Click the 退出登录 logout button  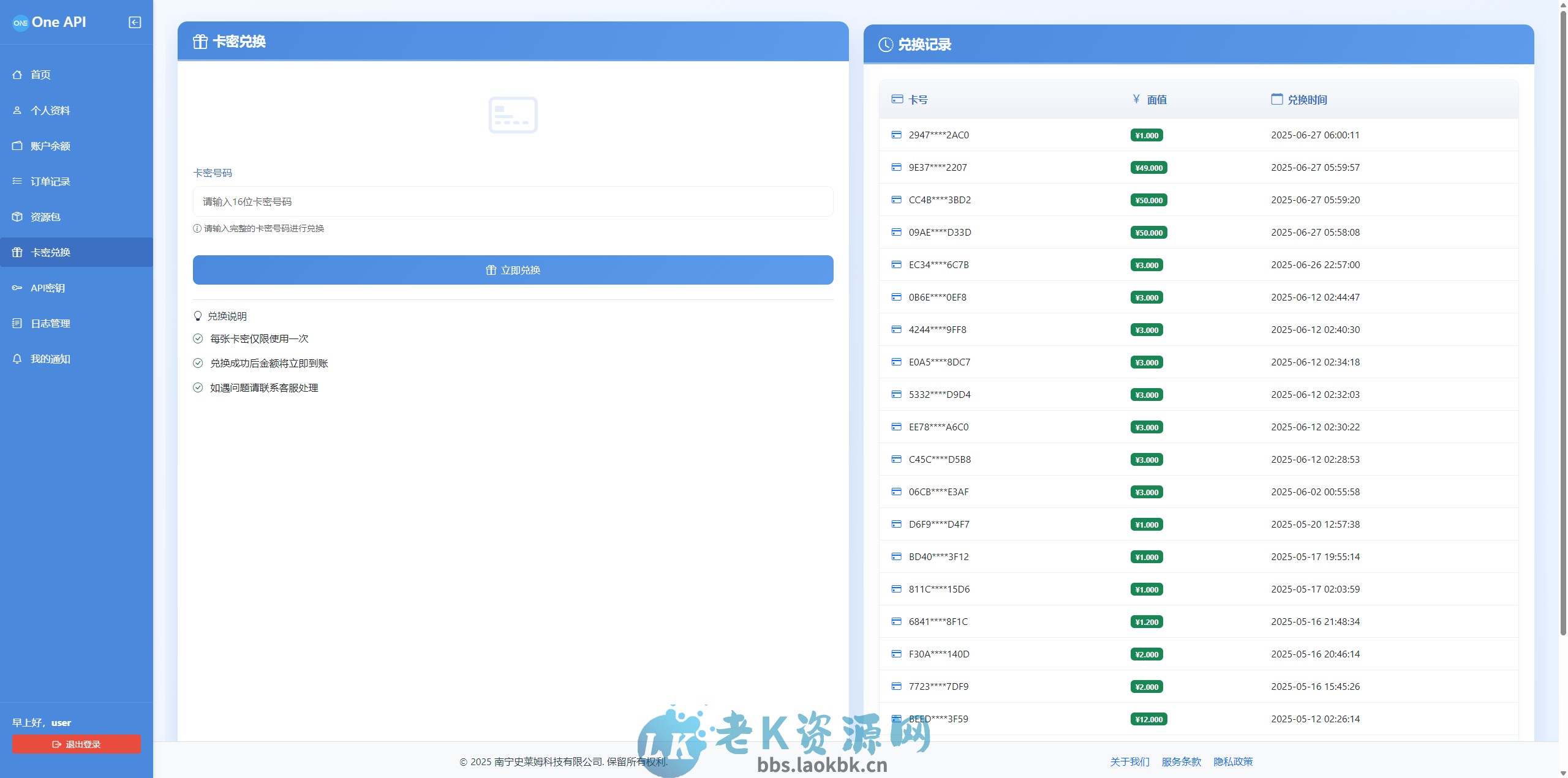[76, 744]
